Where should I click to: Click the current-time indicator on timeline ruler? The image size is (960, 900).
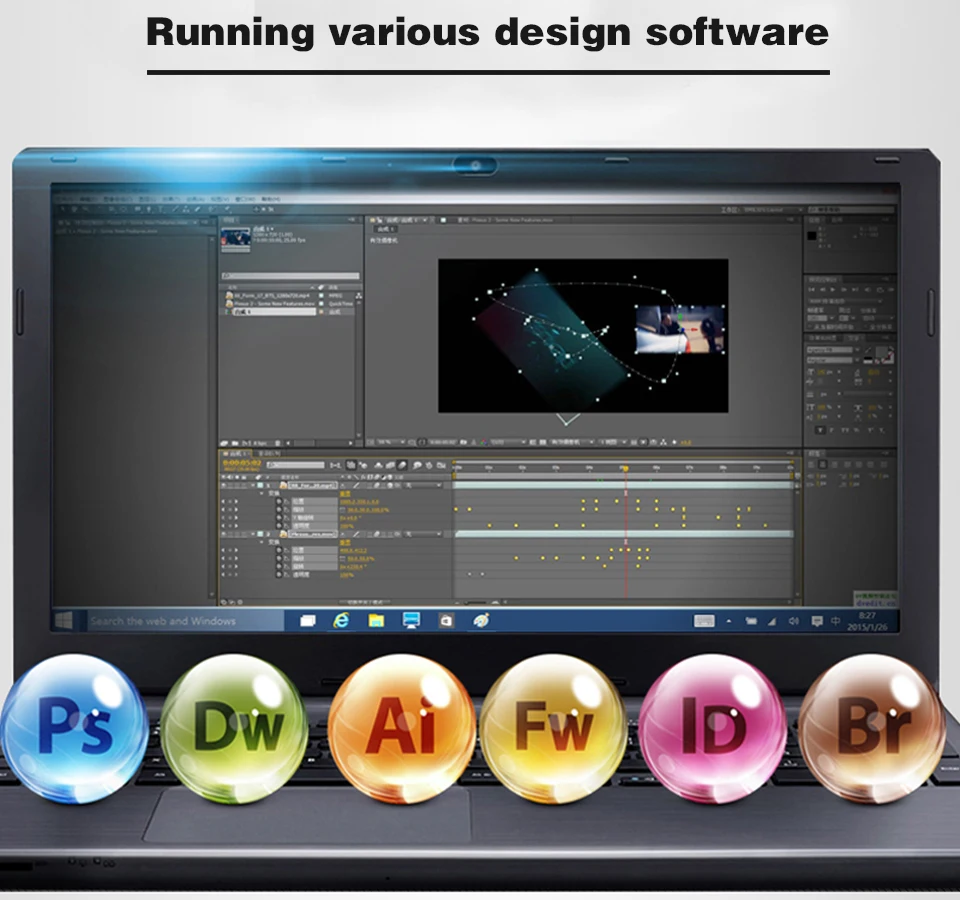coord(625,468)
